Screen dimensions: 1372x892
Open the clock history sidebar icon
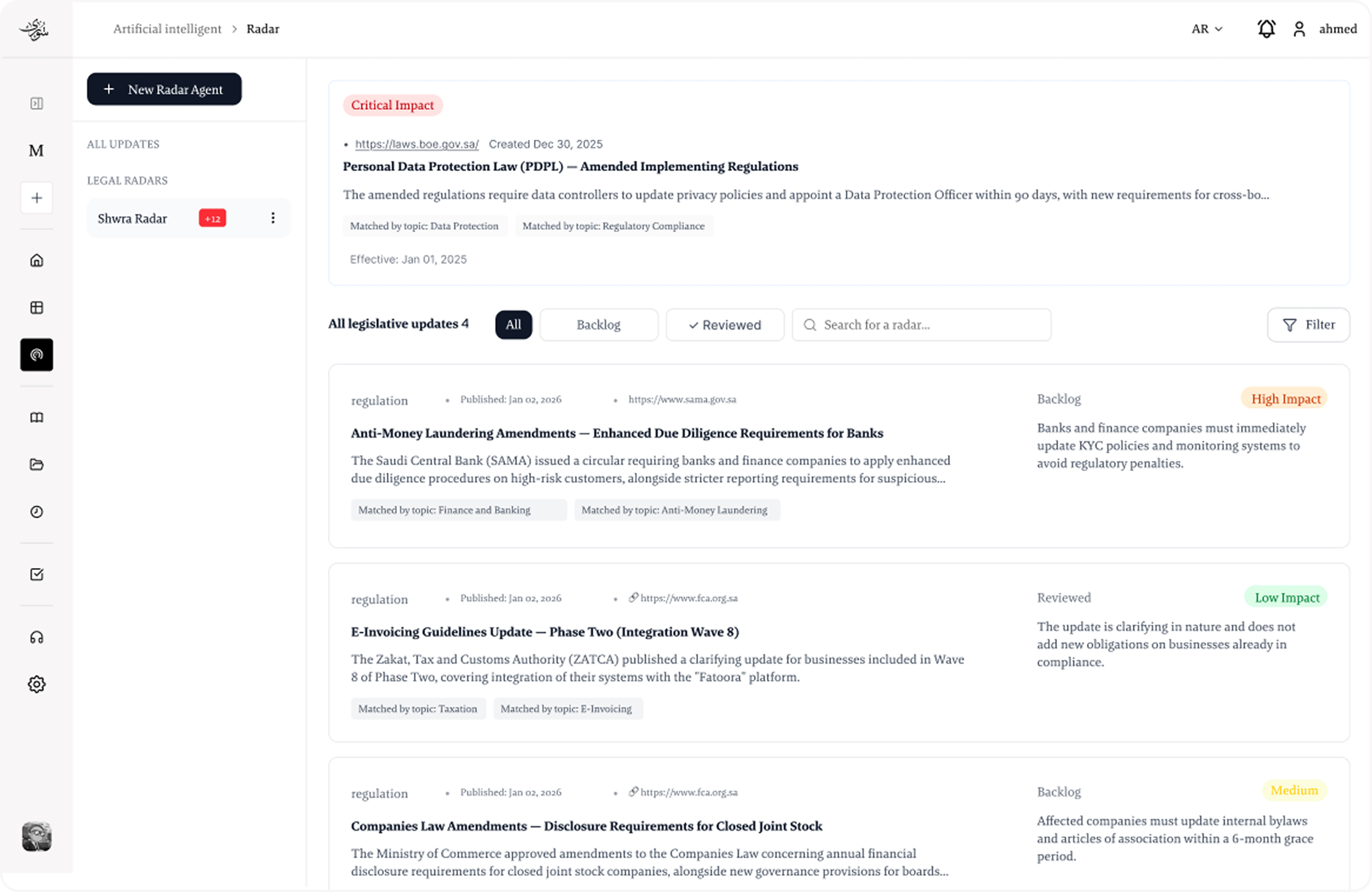pos(36,512)
